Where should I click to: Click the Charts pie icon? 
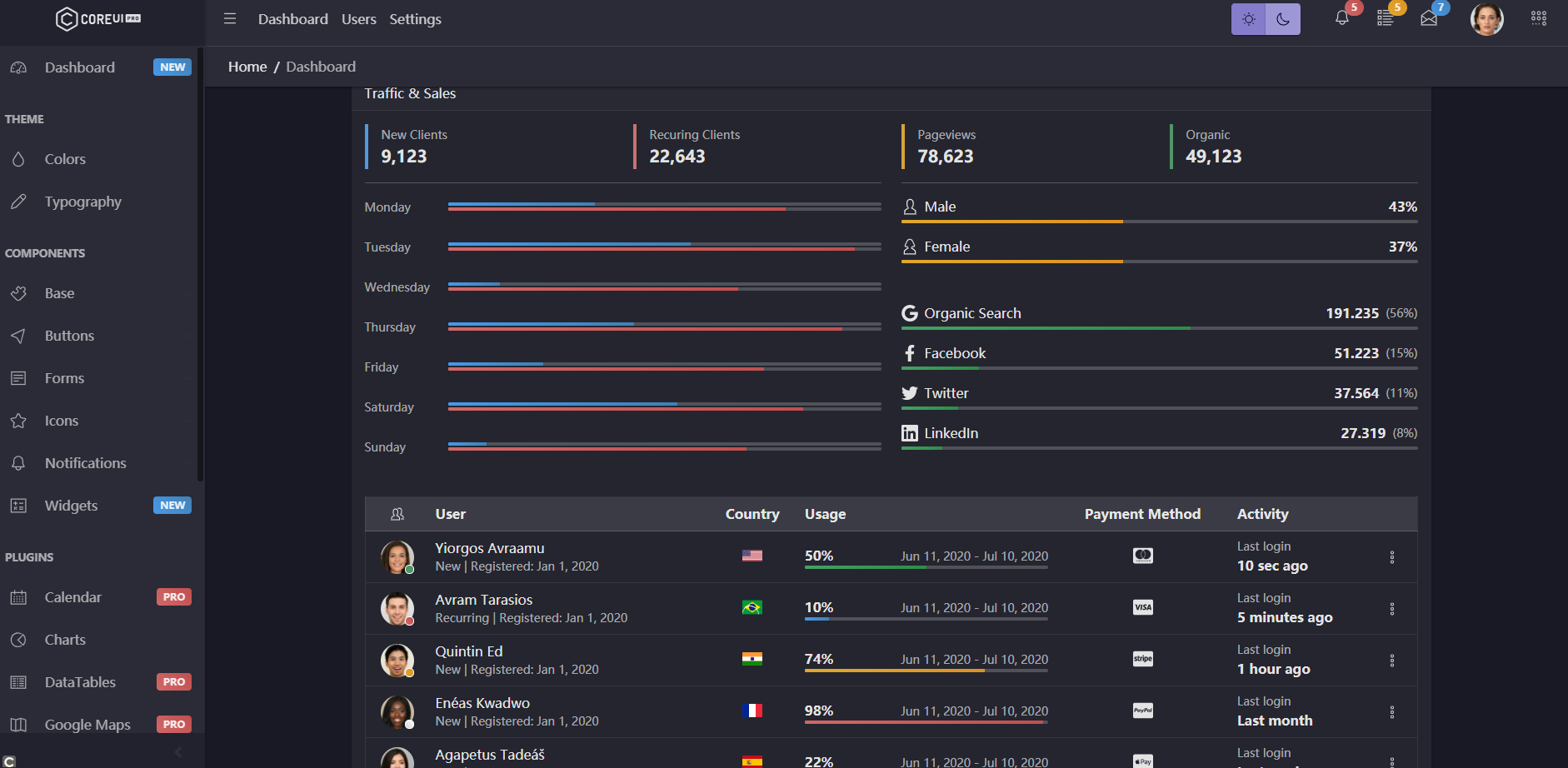[x=18, y=640]
